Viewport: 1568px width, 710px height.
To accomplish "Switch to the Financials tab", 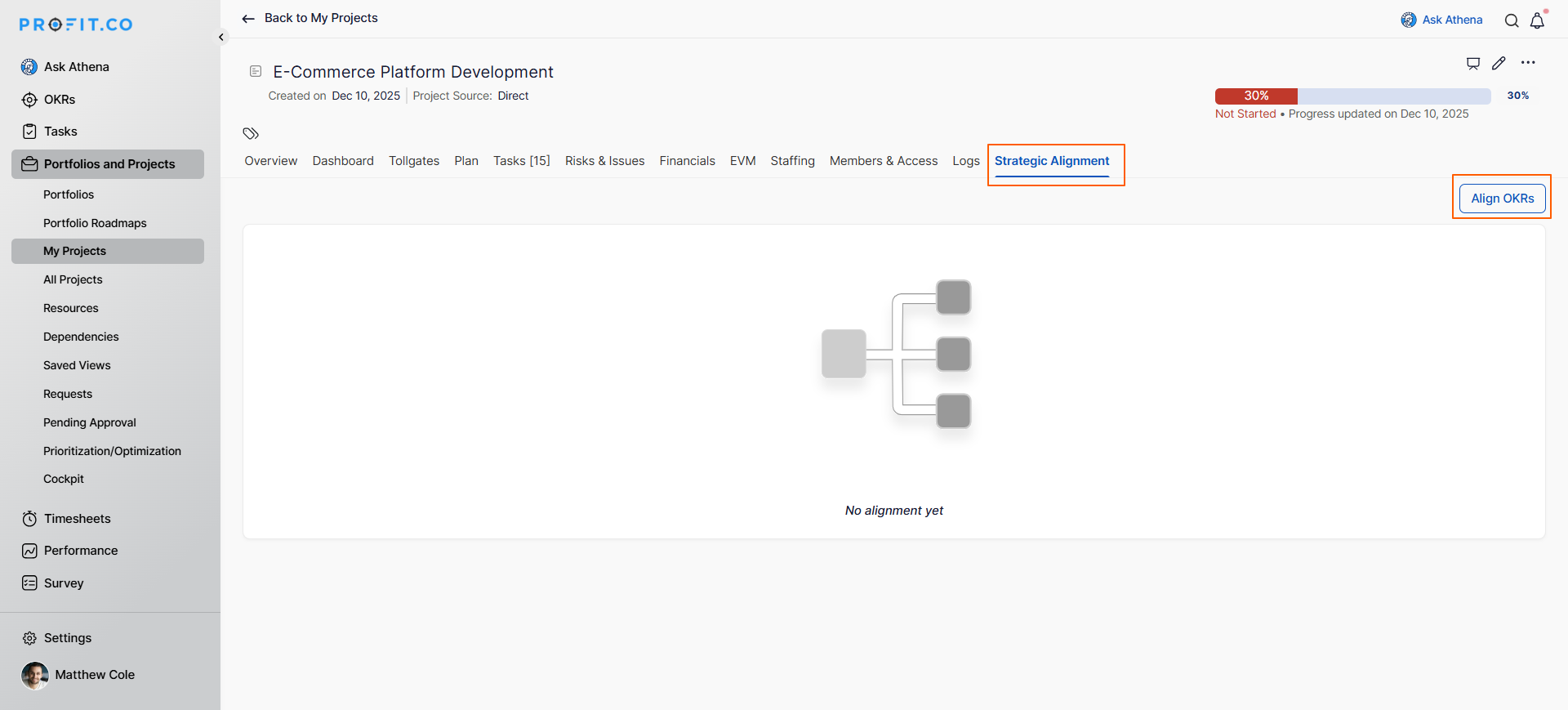I will tap(688, 161).
